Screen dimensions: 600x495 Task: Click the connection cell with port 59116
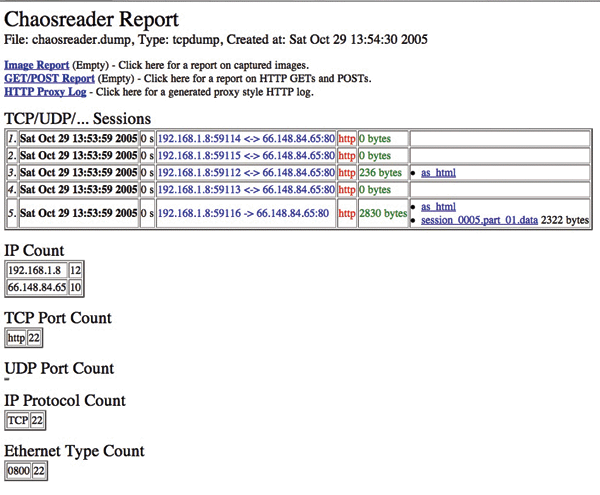(x=245, y=213)
